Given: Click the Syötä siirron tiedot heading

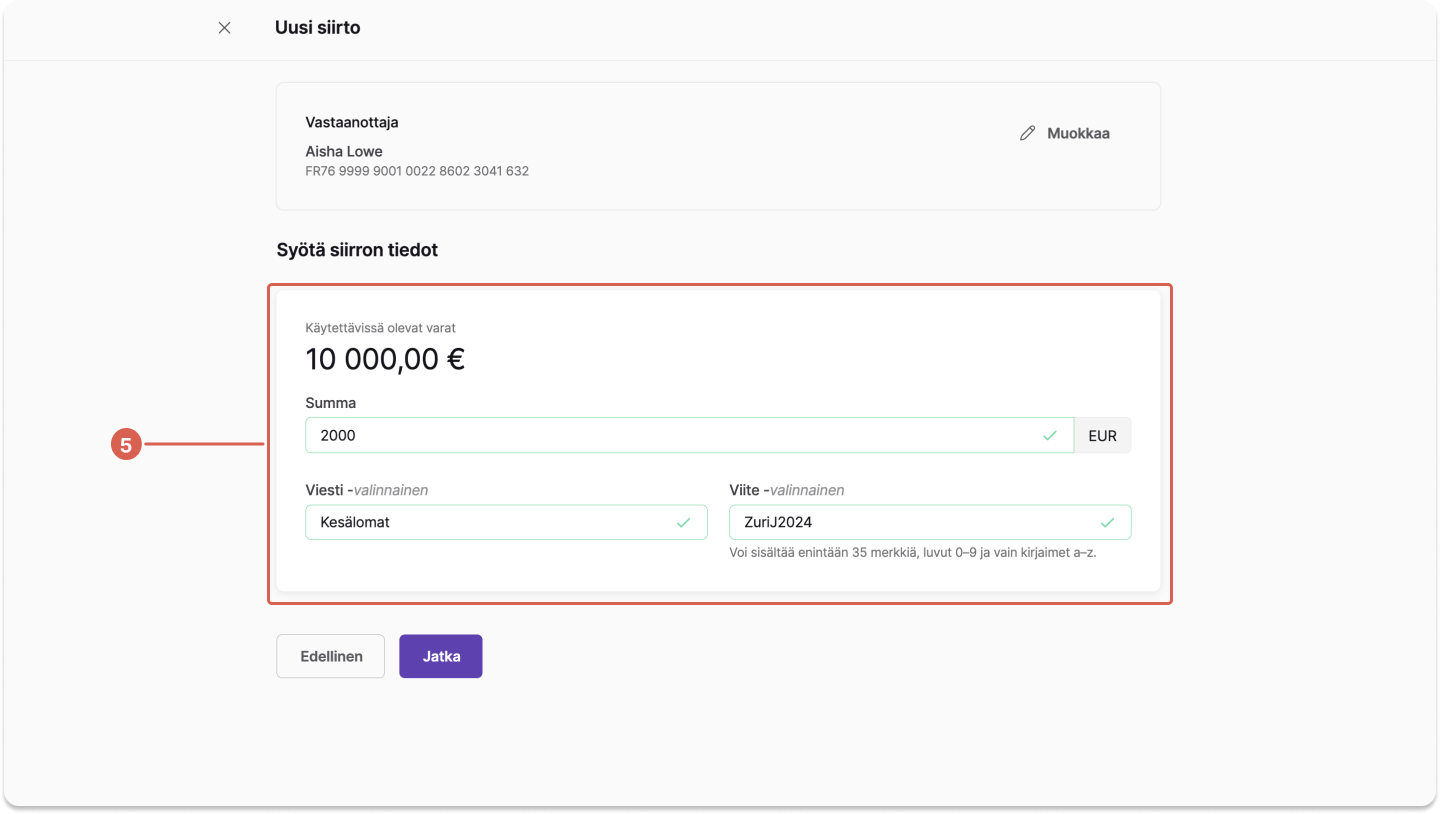Looking at the screenshot, I should tap(357, 250).
